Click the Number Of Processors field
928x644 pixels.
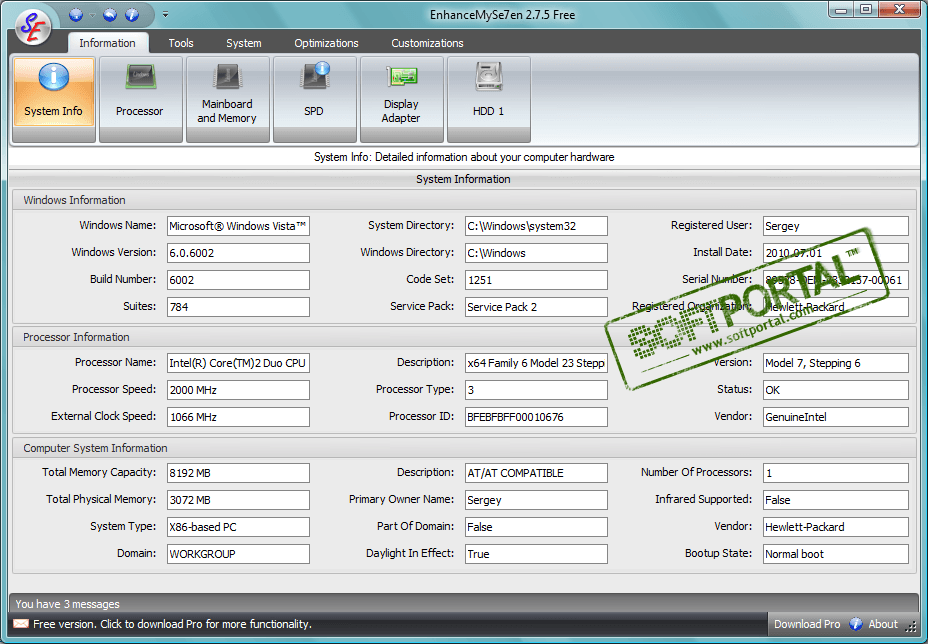coord(836,473)
